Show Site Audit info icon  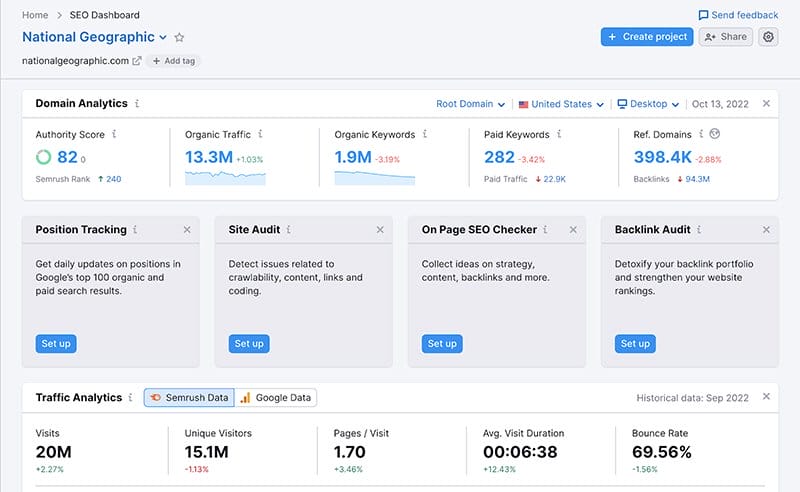pos(288,230)
